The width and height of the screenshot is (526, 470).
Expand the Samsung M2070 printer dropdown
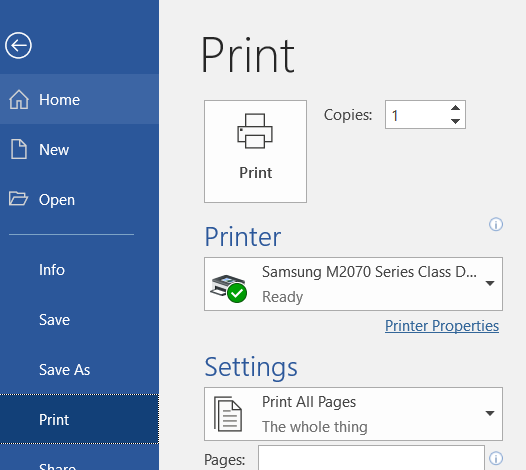point(490,283)
